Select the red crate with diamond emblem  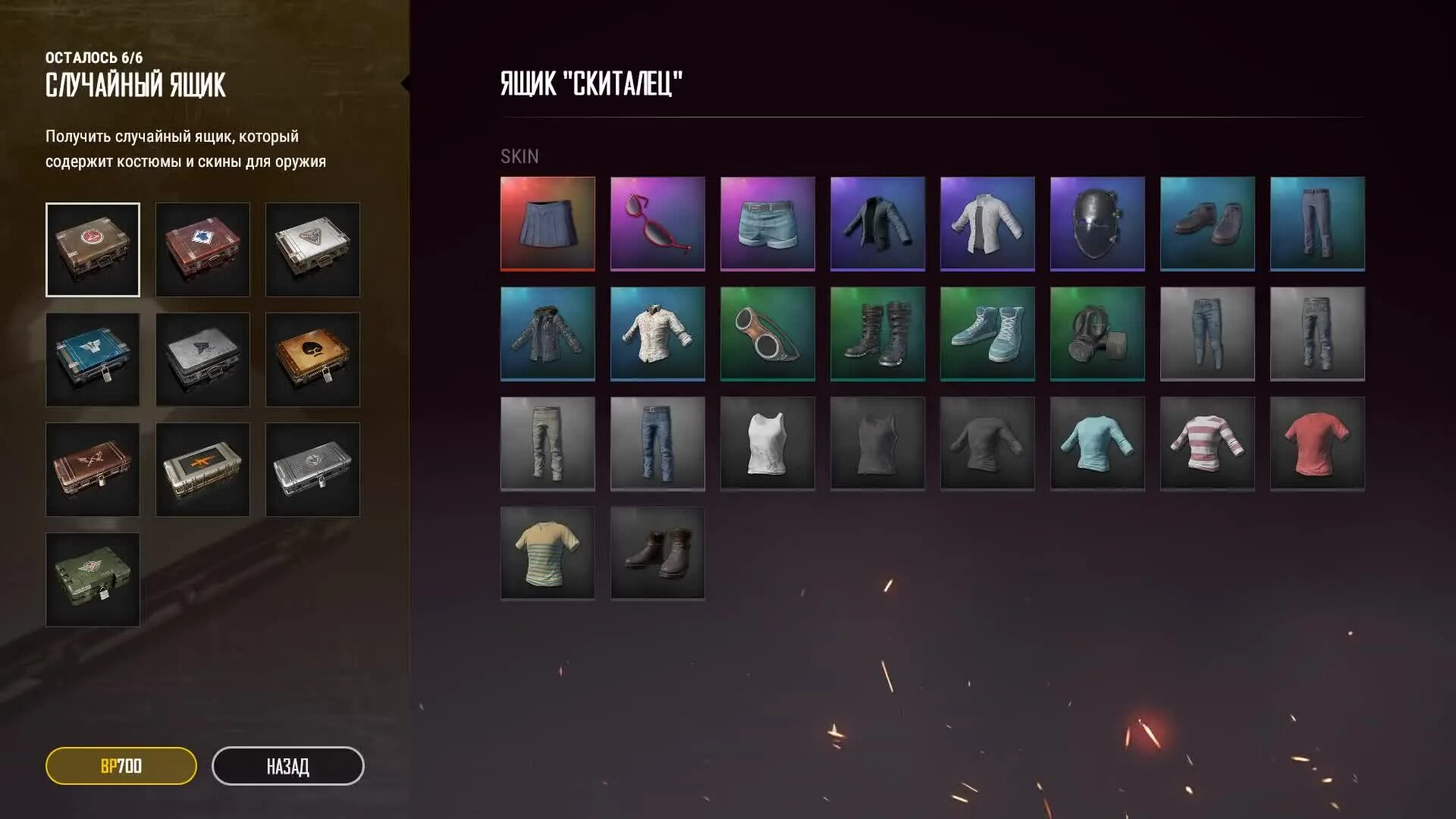[x=202, y=249]
